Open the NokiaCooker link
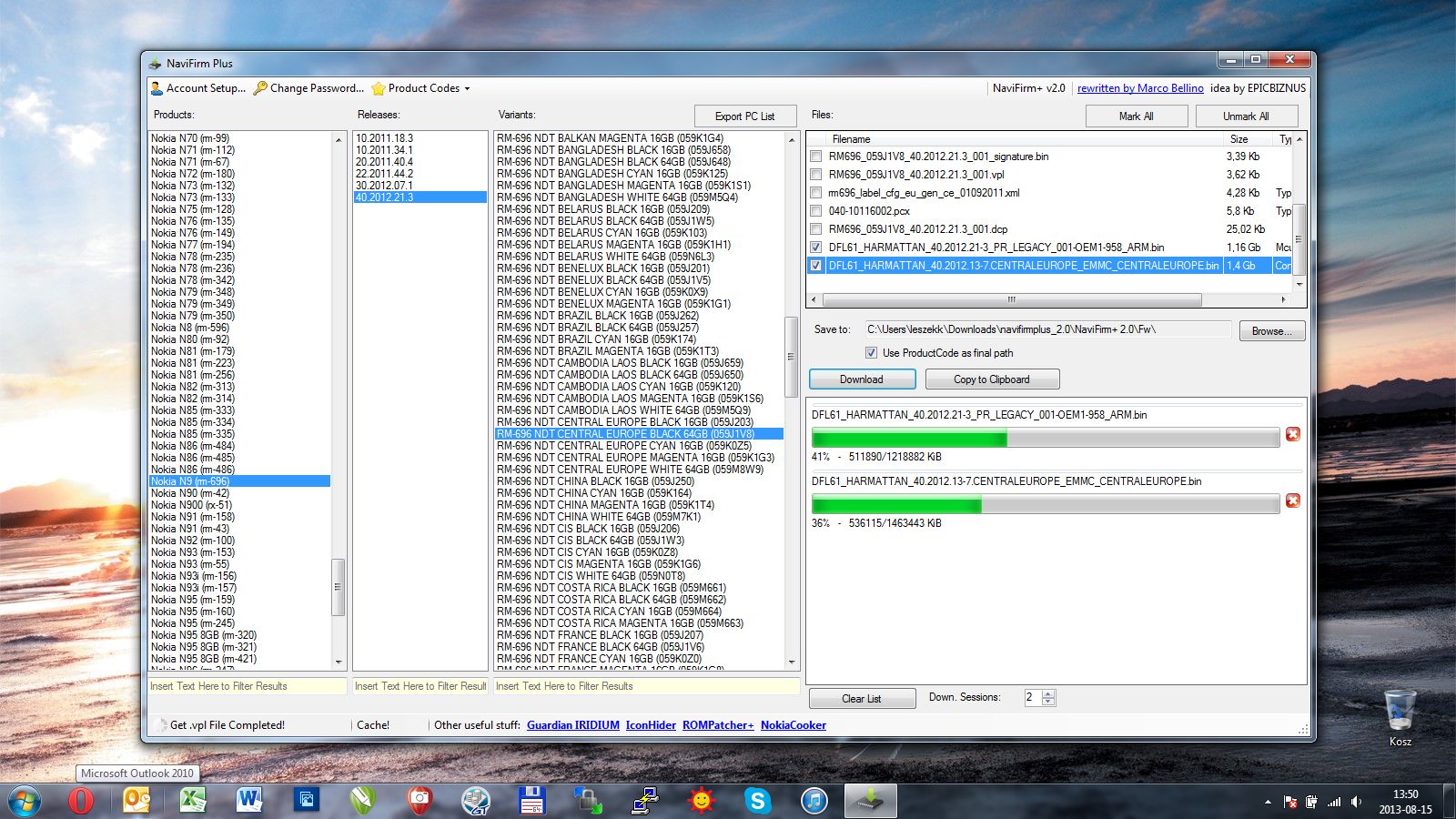This screenshot has width=1456, height=819. click(x=794, y=725)
